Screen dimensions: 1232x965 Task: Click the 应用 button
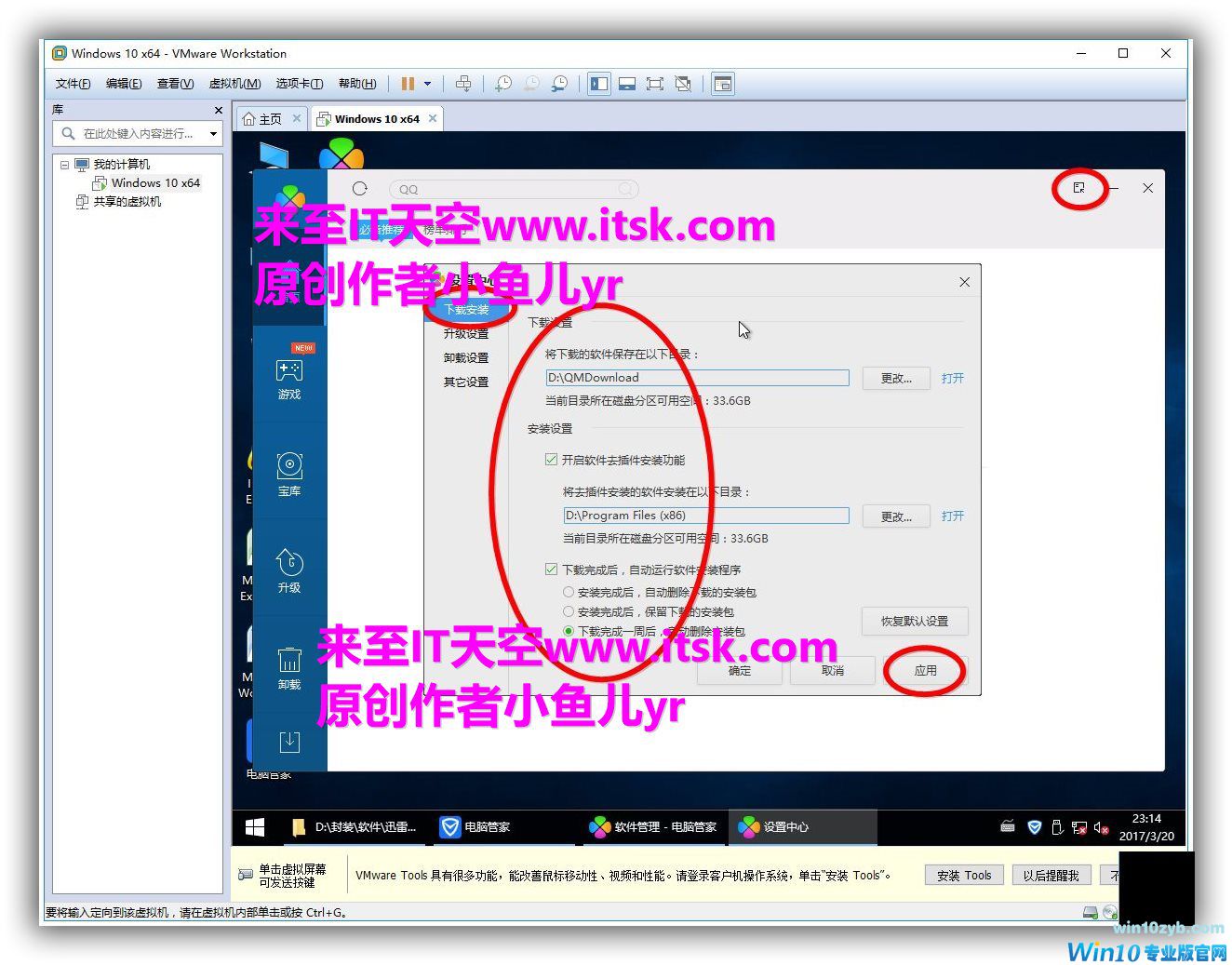(925, 671)
